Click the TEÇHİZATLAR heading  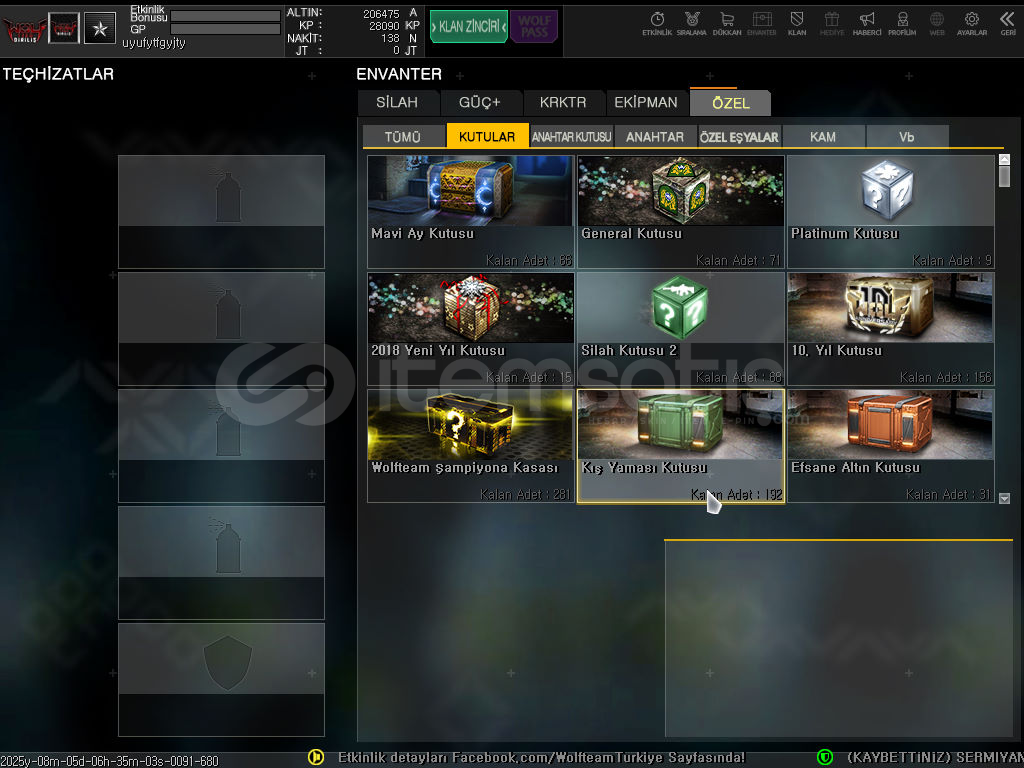(x=58, y=74)
